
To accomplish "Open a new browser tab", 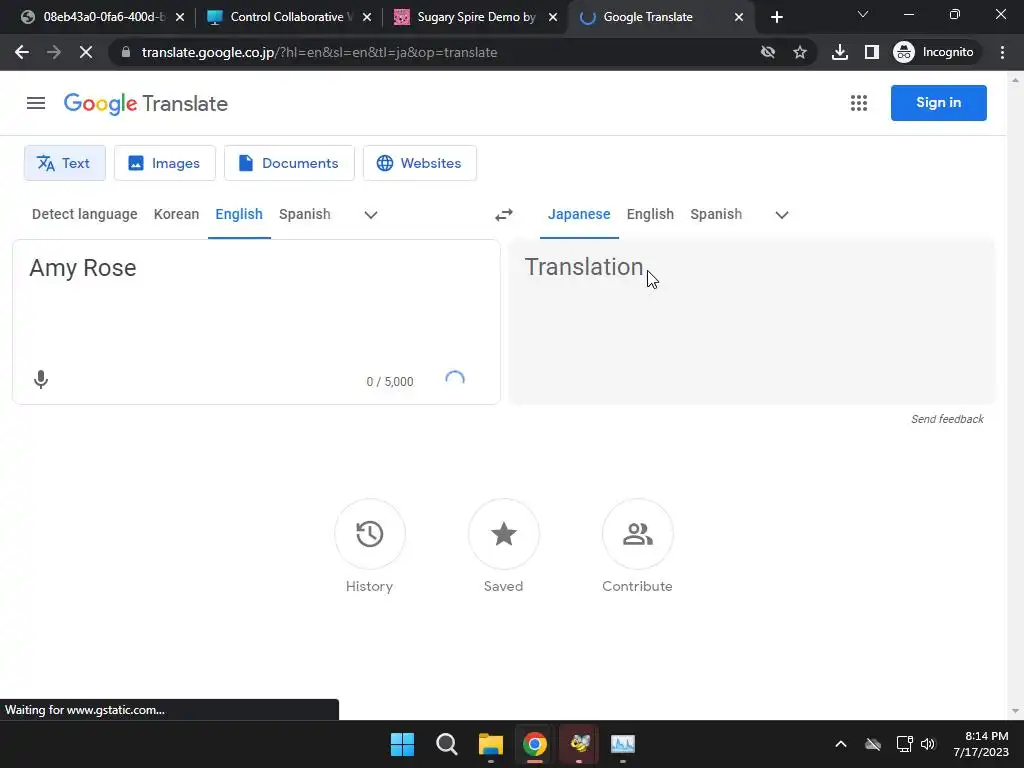I will point(776,18).
